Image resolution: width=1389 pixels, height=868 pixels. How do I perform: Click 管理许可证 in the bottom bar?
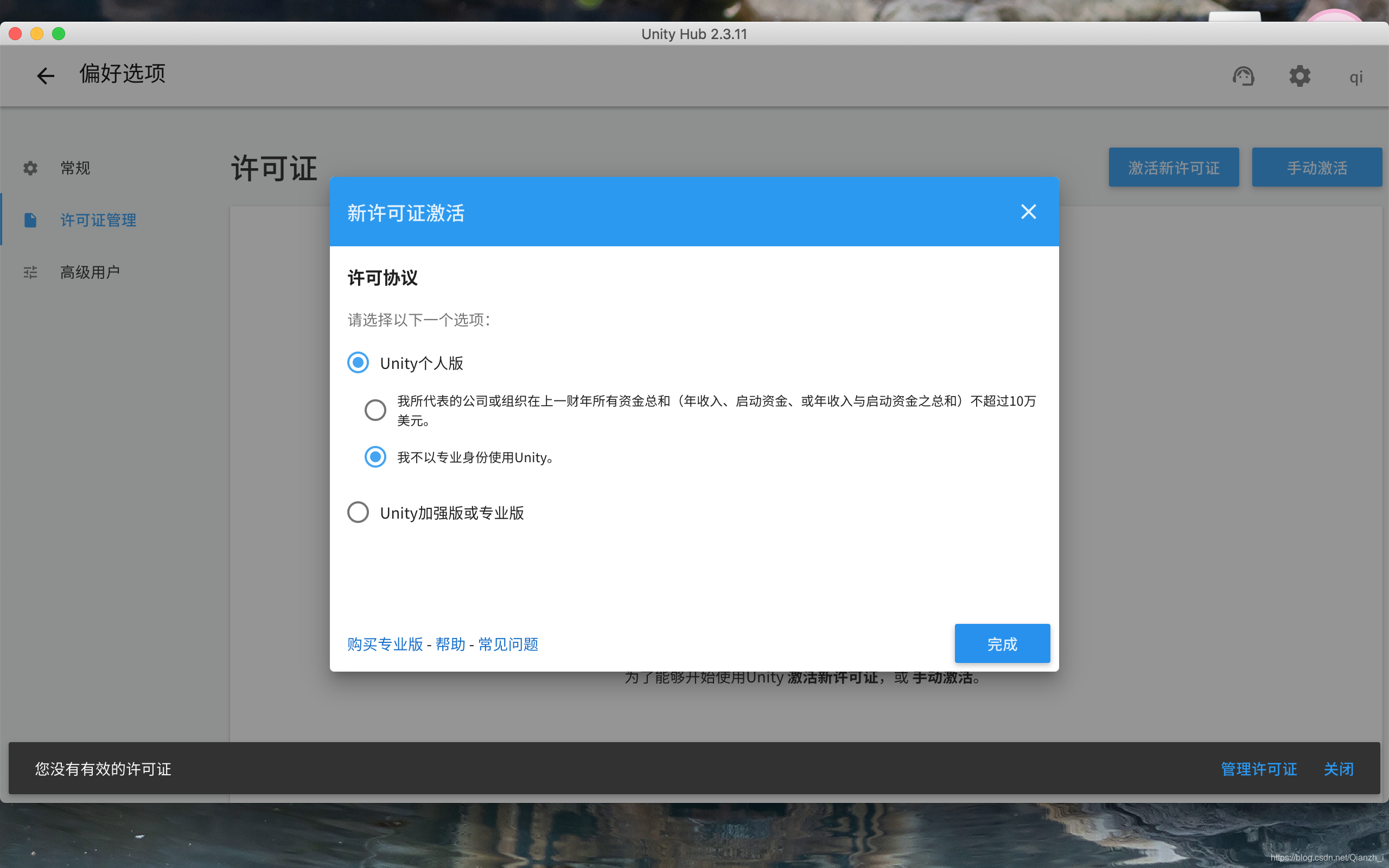coord(1258,769)
